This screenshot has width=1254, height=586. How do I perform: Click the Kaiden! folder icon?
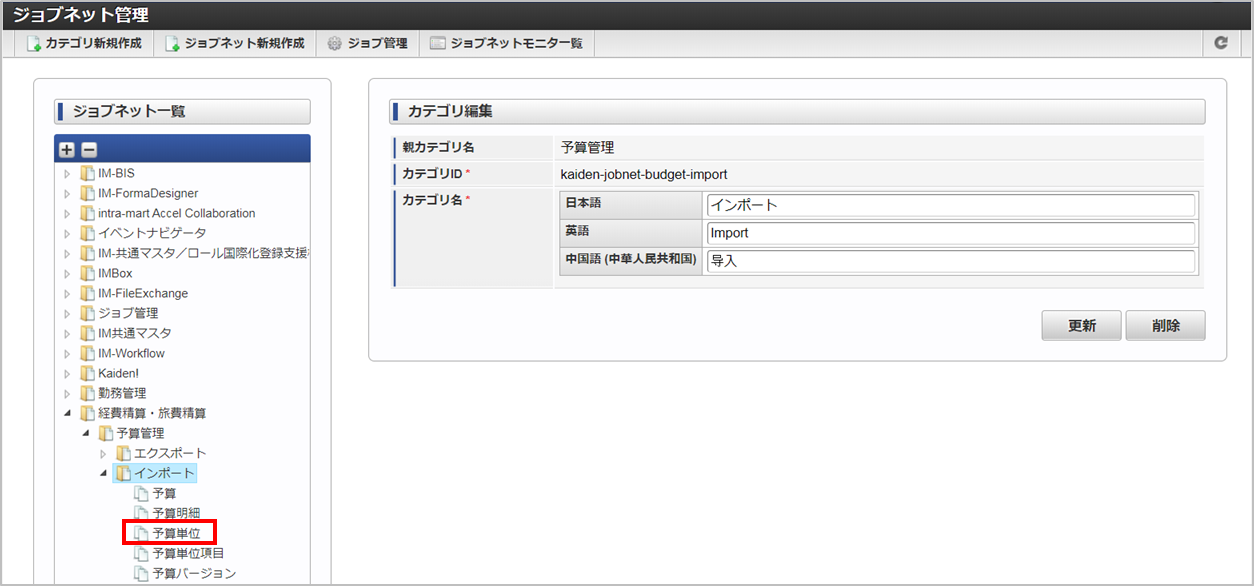click(87, 373)
